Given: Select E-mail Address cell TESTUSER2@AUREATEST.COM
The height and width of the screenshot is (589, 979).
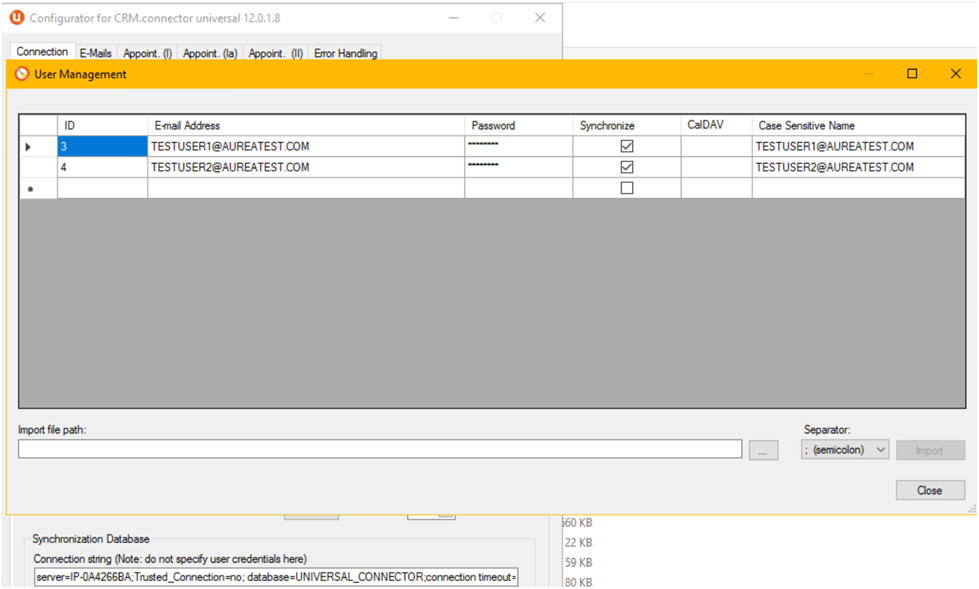Looking at the screenshot, I should [x=306, y=167].
